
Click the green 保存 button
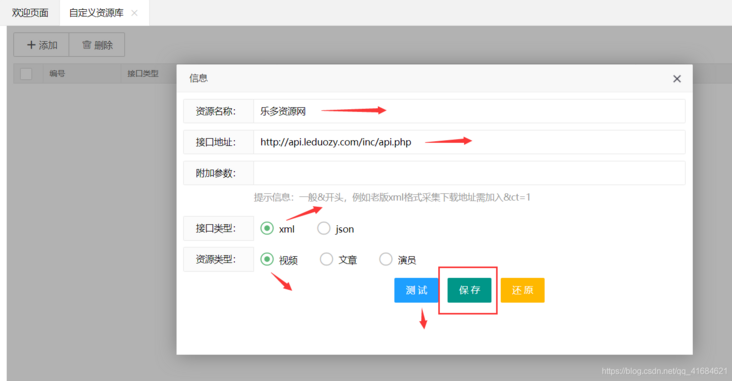469,290
